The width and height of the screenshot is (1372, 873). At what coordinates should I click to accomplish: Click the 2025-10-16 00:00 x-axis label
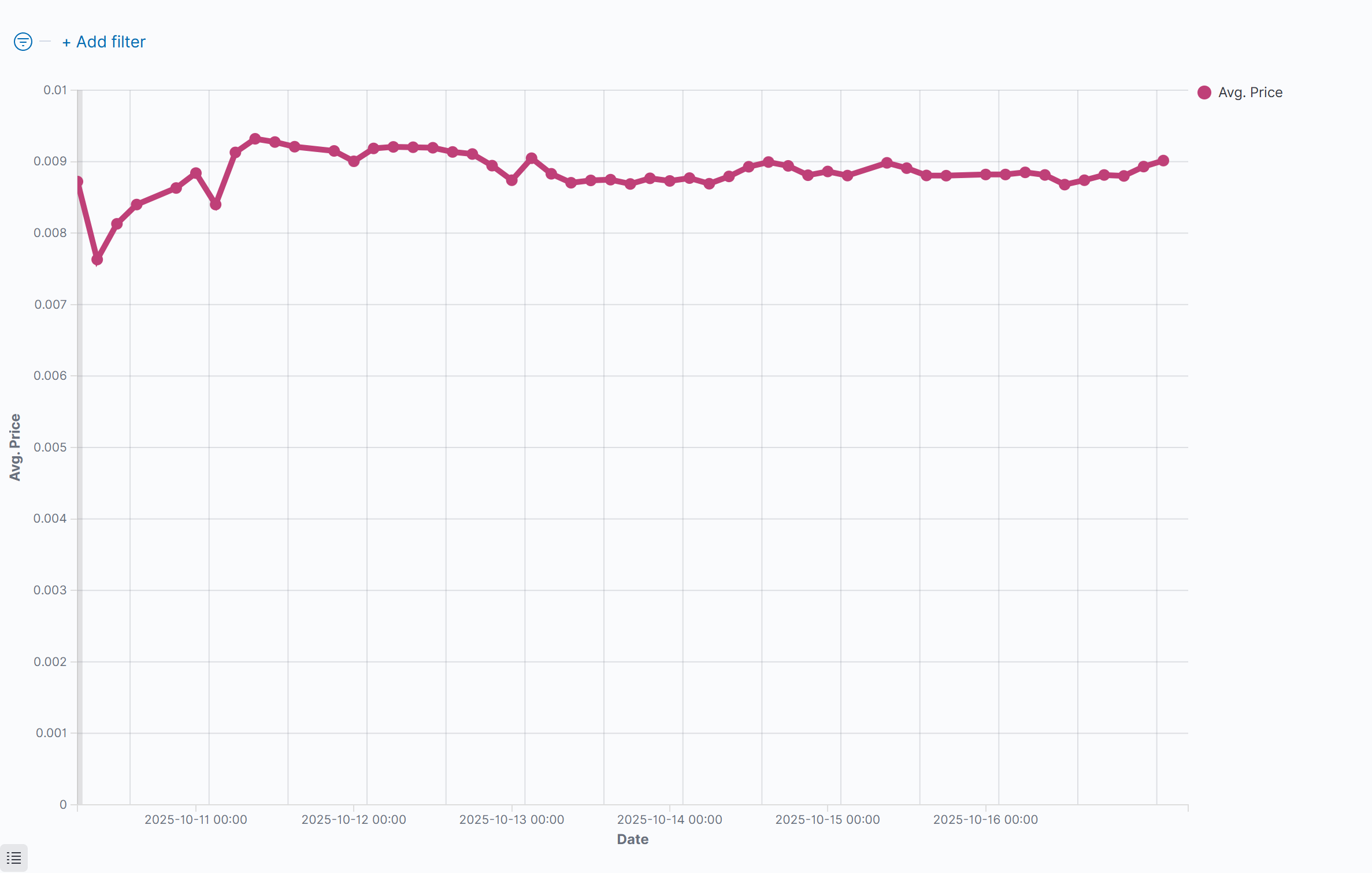click(985, 819)
